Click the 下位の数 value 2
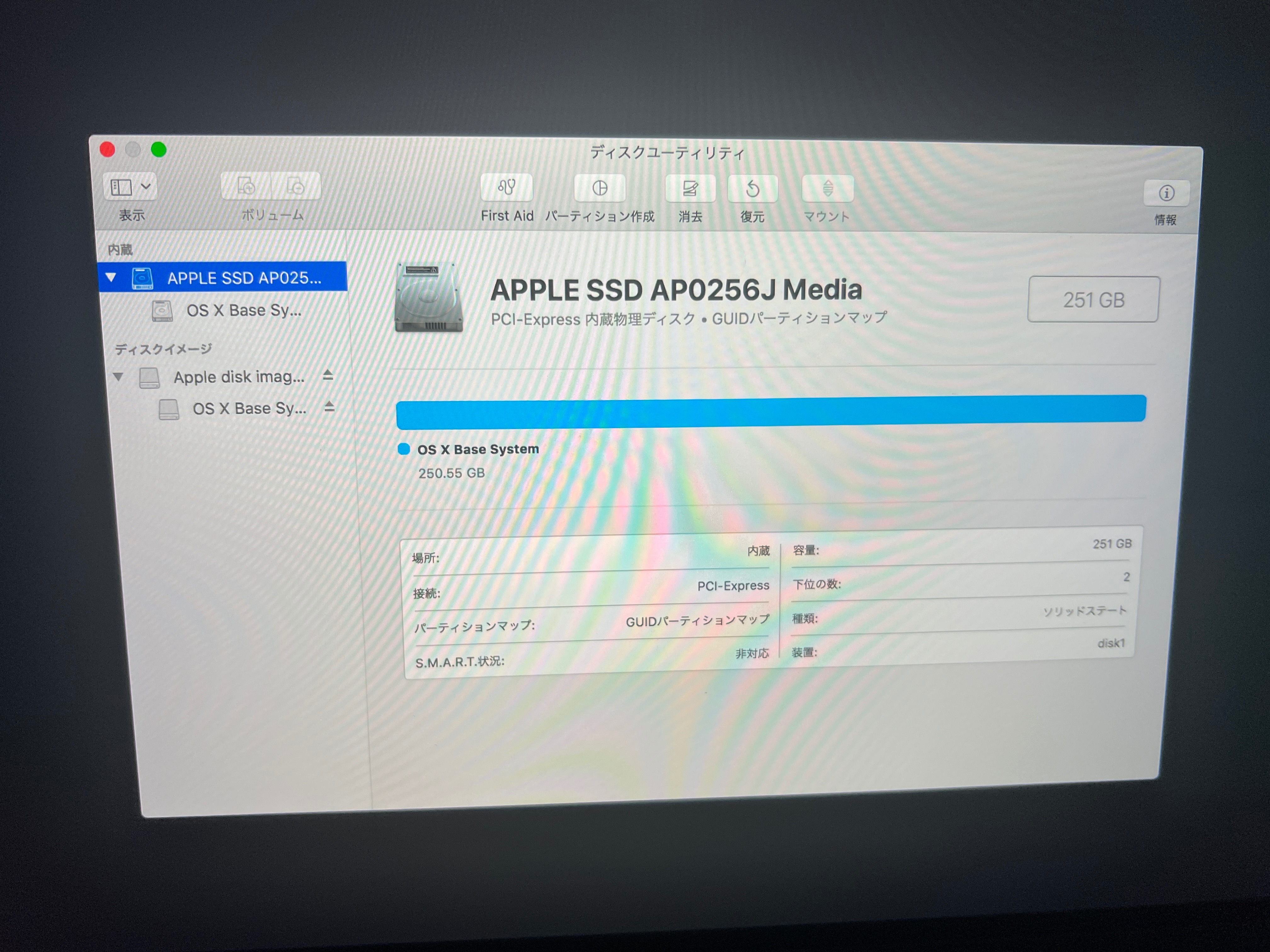This screenshot has width=1270, height=952. [x=1126, y=577]
